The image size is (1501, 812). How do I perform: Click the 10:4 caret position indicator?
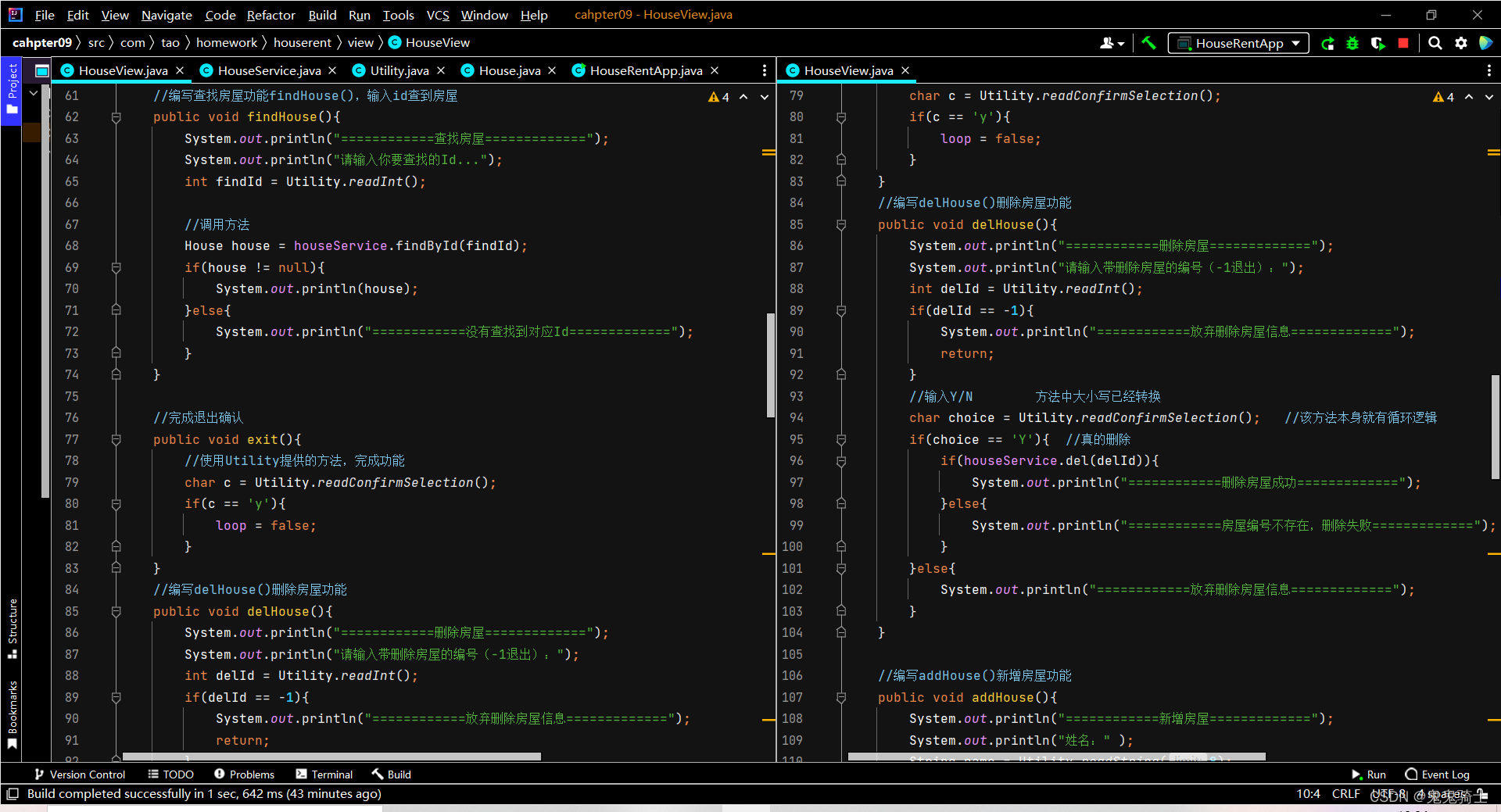tap(1308, 794)
